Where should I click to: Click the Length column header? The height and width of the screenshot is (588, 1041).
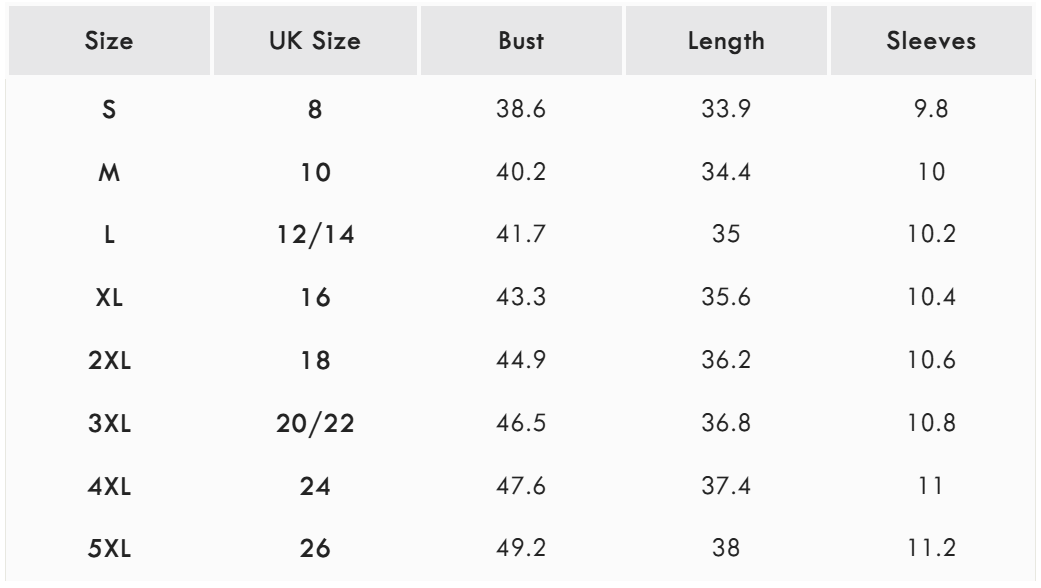click(x=726, y=46)
